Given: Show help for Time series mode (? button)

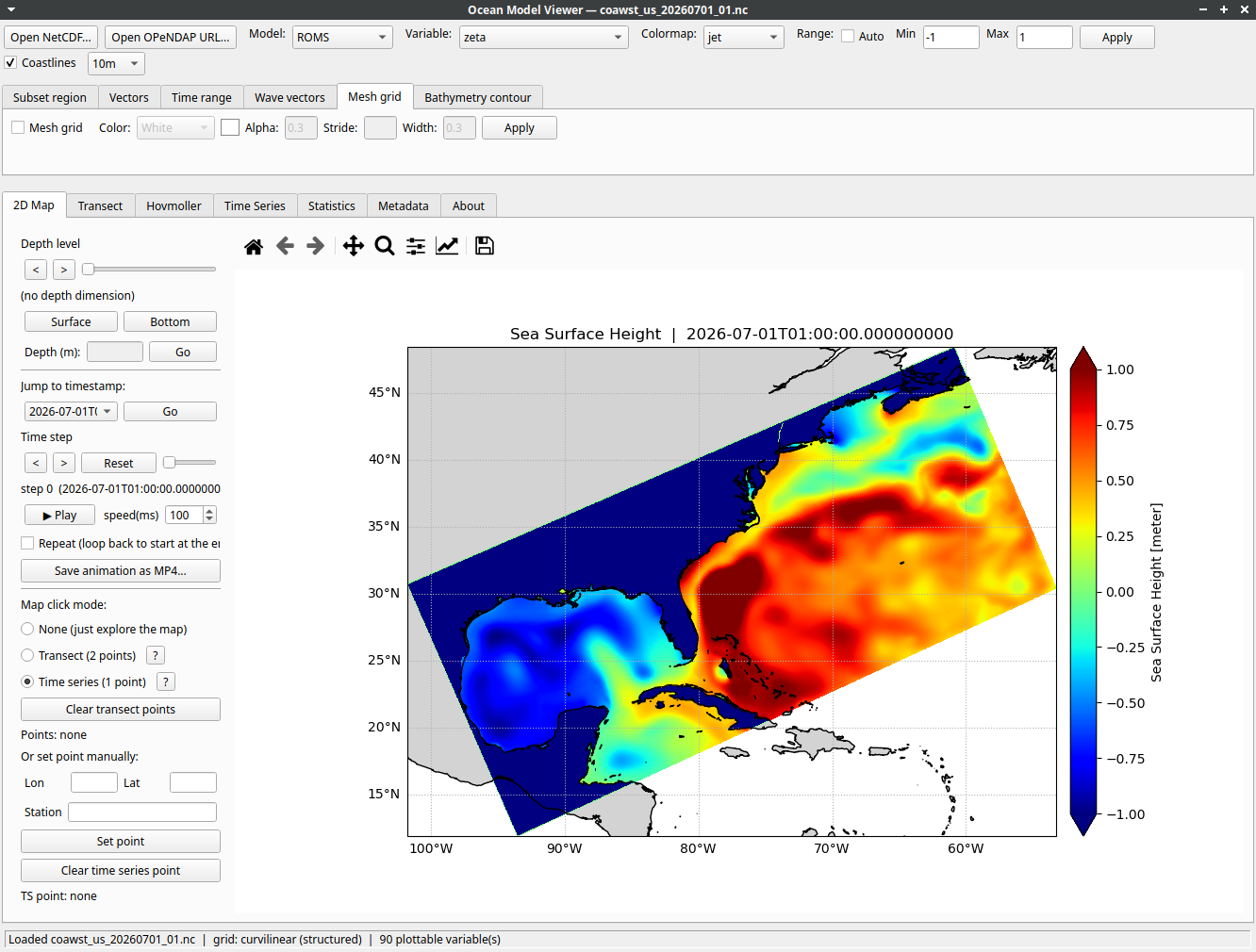Looking at the screenshot, I should coord(166,681).
